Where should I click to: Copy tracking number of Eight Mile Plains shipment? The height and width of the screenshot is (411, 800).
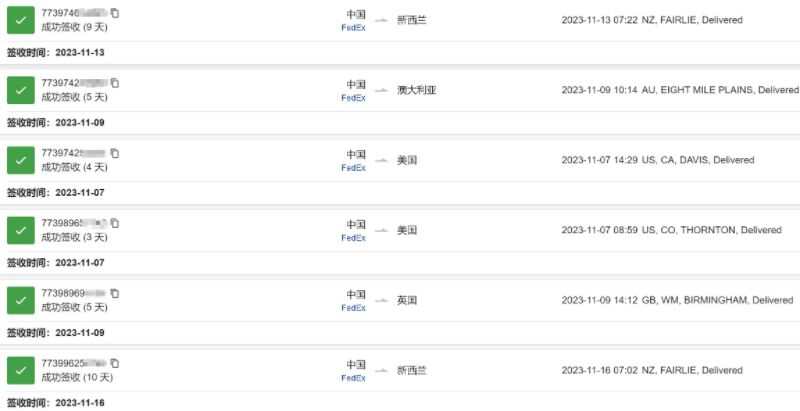115,83
